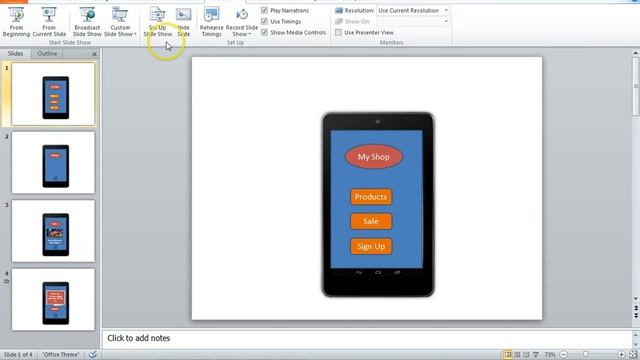
Task: Open Record Slide Show dropdown
Action: pos(242,22)
